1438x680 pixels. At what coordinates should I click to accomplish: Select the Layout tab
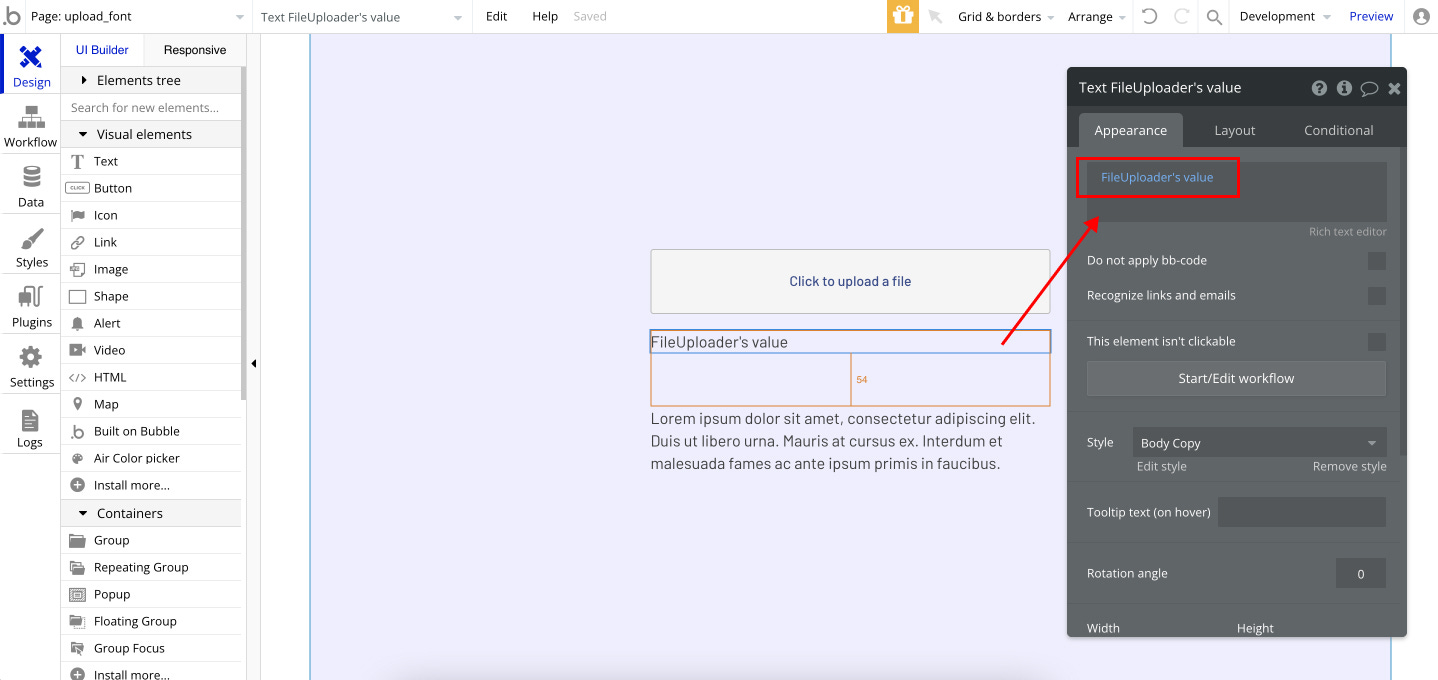tap(1235, 130)
